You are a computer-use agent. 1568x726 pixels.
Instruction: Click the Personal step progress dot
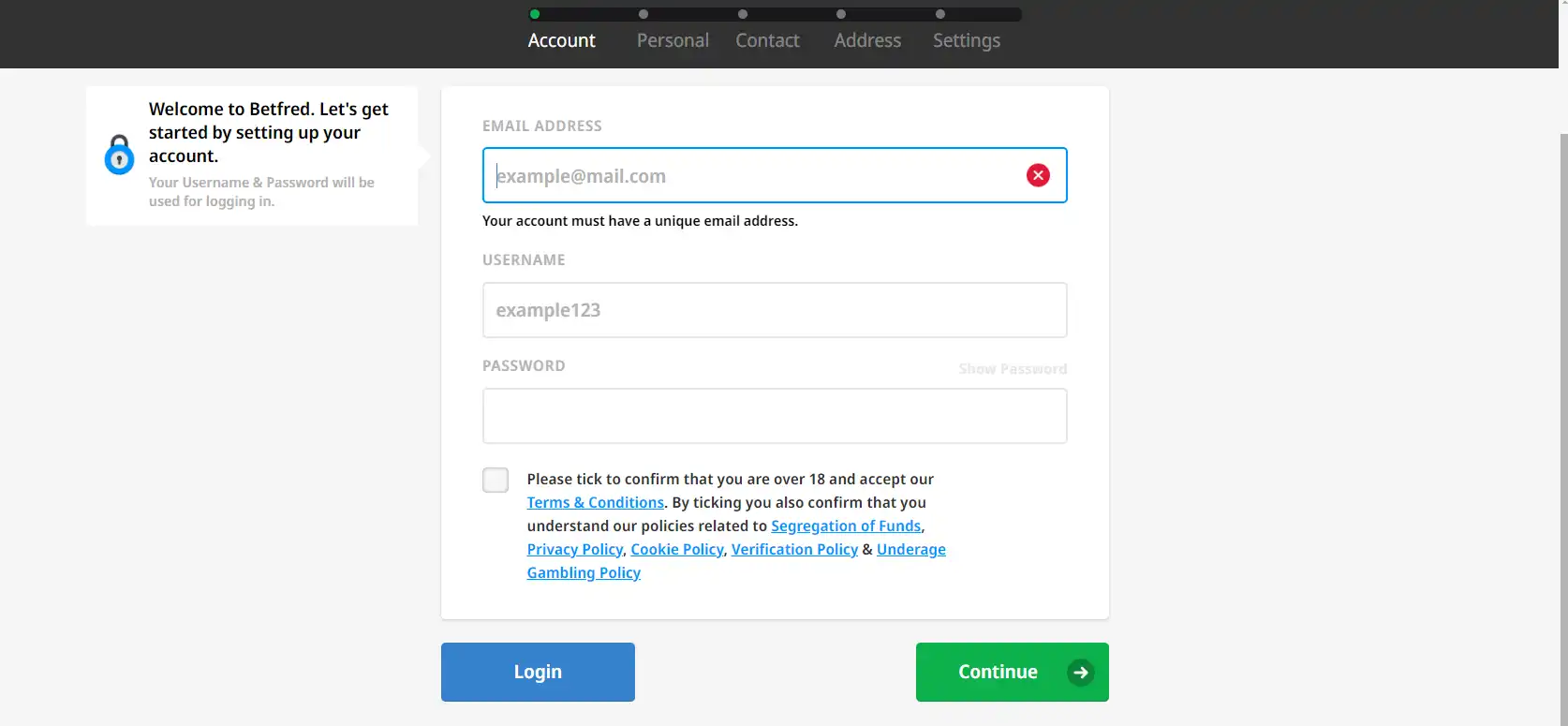[x=643, y=14]
